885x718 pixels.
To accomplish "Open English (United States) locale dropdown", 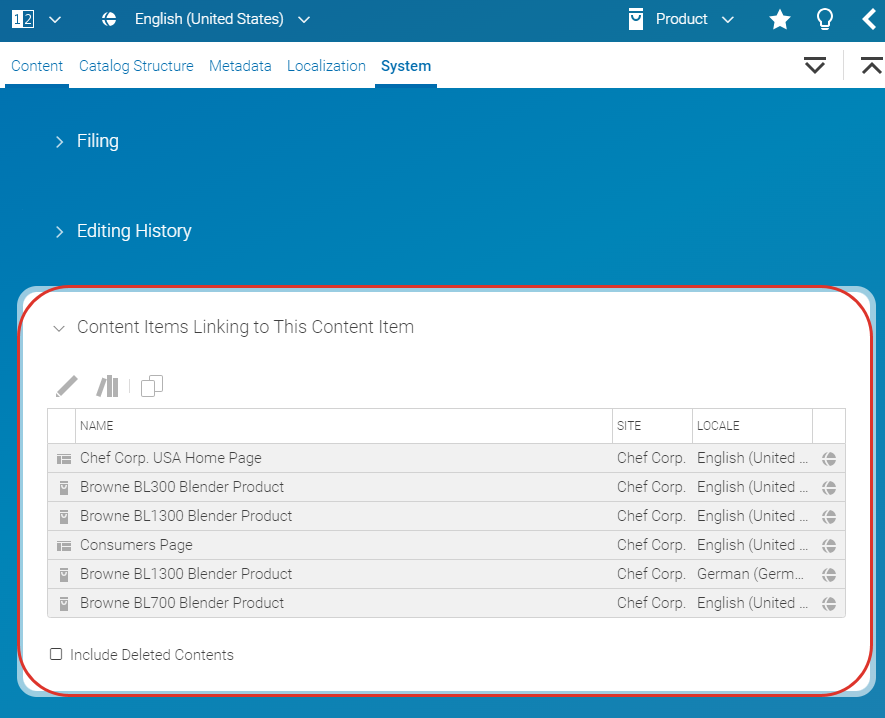I will [208, 19].
